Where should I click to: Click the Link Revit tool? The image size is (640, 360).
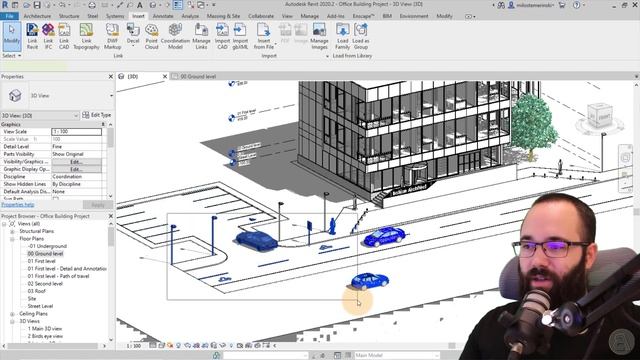32,36
